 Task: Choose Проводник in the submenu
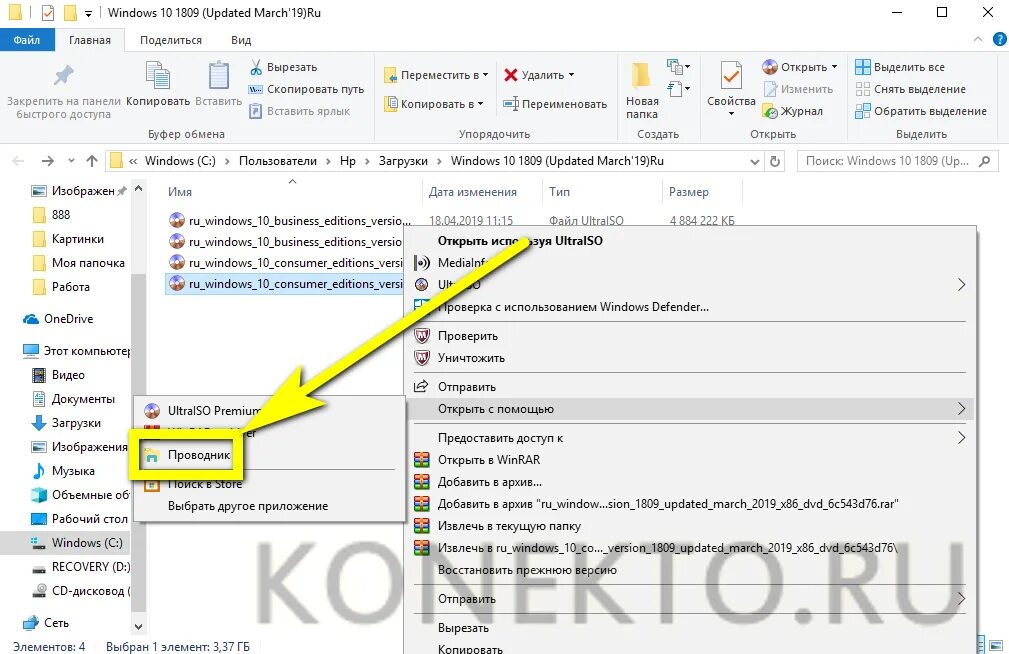pyautogui.click(x=198, y=454)
